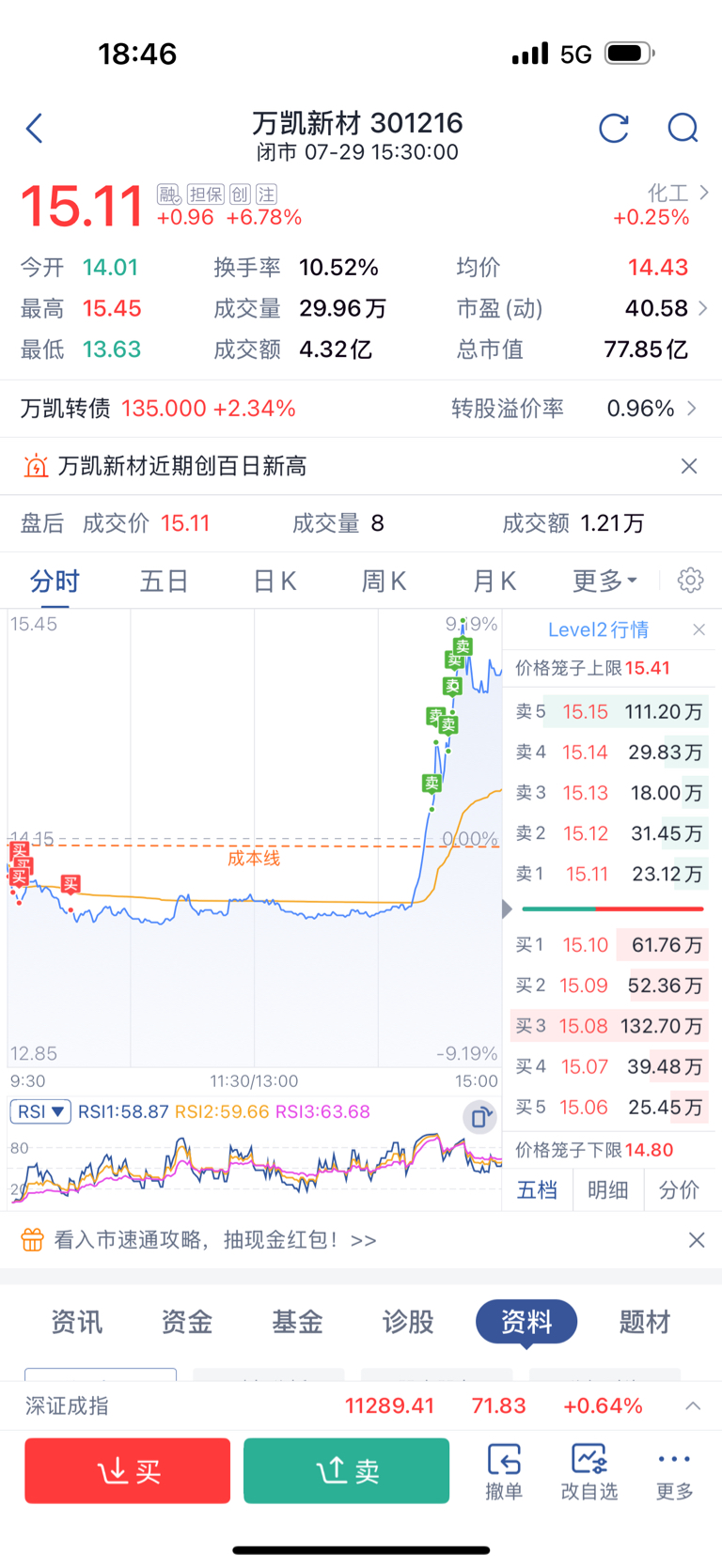This screenshot has width=722, height=1568.
Task: Switch to the 五日 chart tab
Action: click(165, 581)
